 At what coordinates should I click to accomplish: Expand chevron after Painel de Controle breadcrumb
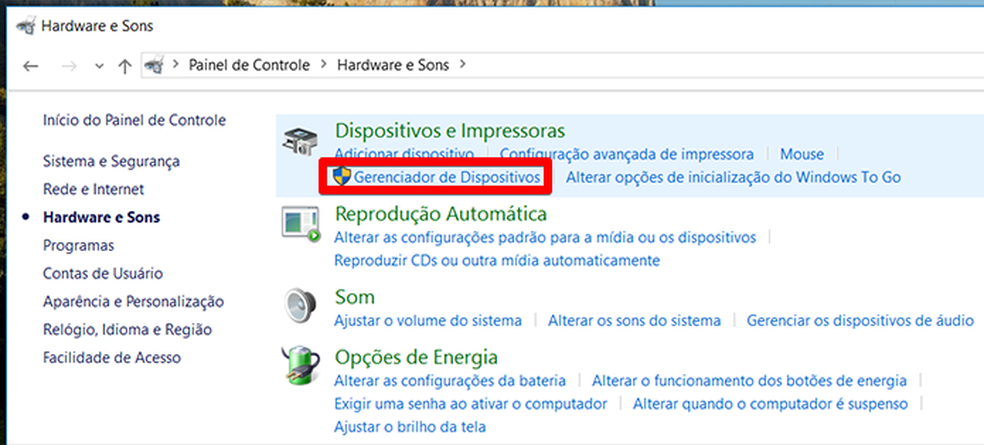point(324,64)
